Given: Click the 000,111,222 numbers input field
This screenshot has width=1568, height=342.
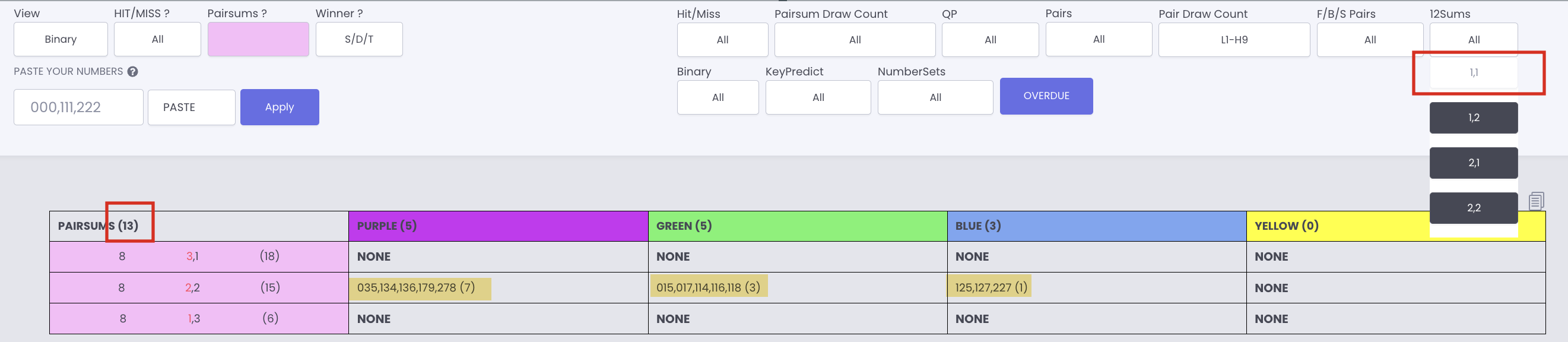Looking at the screenshot, I should [x=78, y=107].
